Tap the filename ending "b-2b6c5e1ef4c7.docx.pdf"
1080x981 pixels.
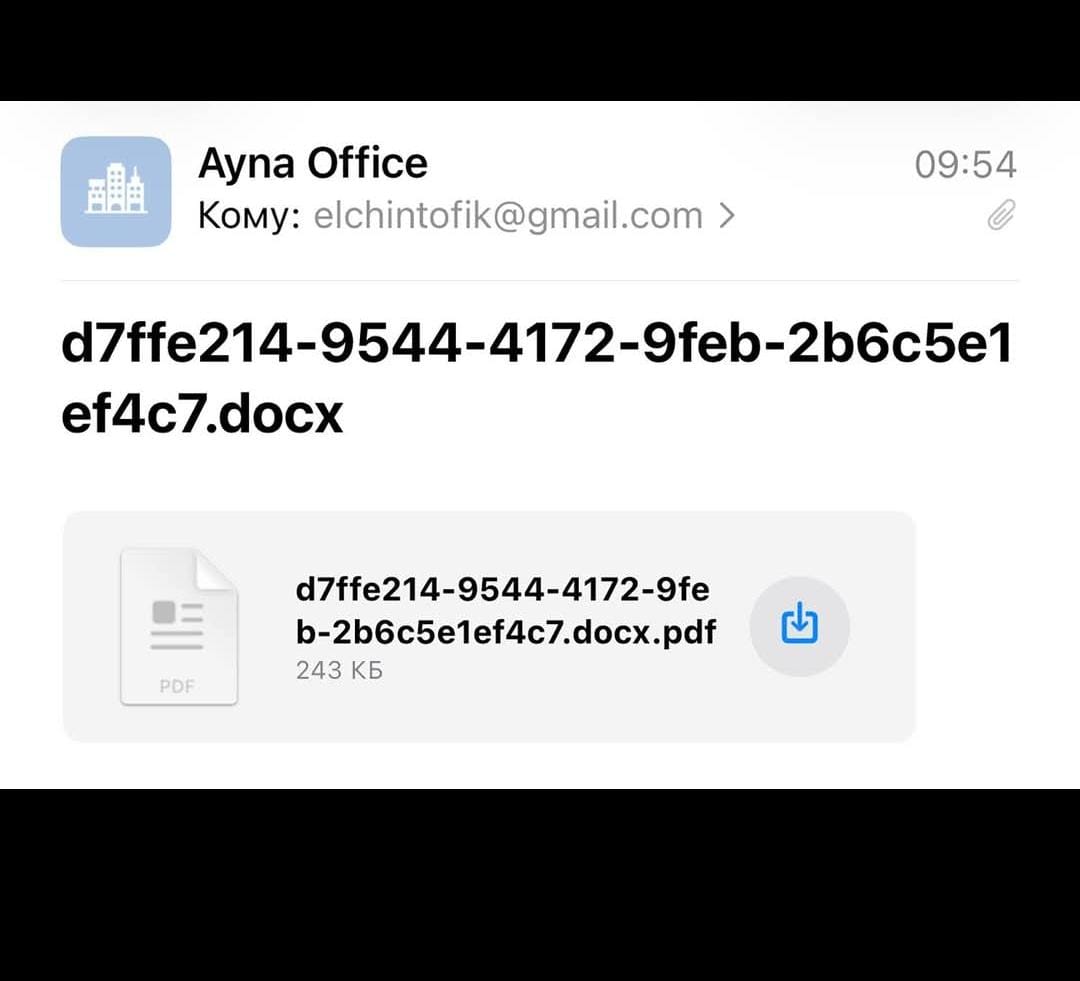click(x=506, y=632)
